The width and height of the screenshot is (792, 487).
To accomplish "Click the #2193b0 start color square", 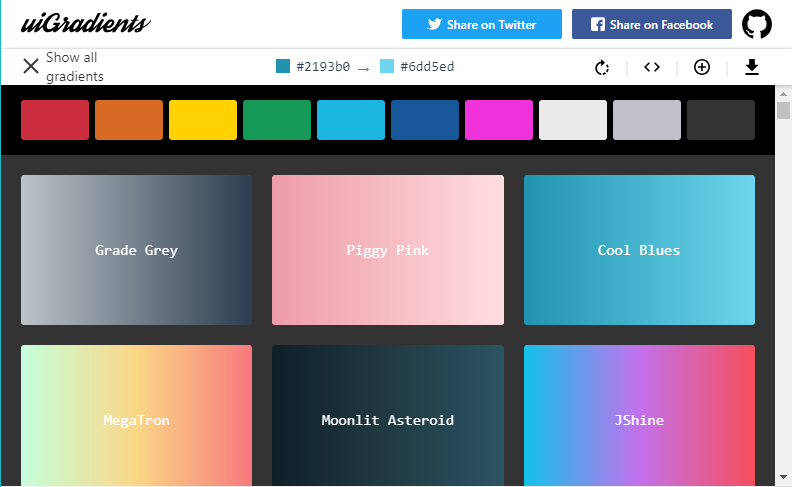I will (x=283, y=66).
